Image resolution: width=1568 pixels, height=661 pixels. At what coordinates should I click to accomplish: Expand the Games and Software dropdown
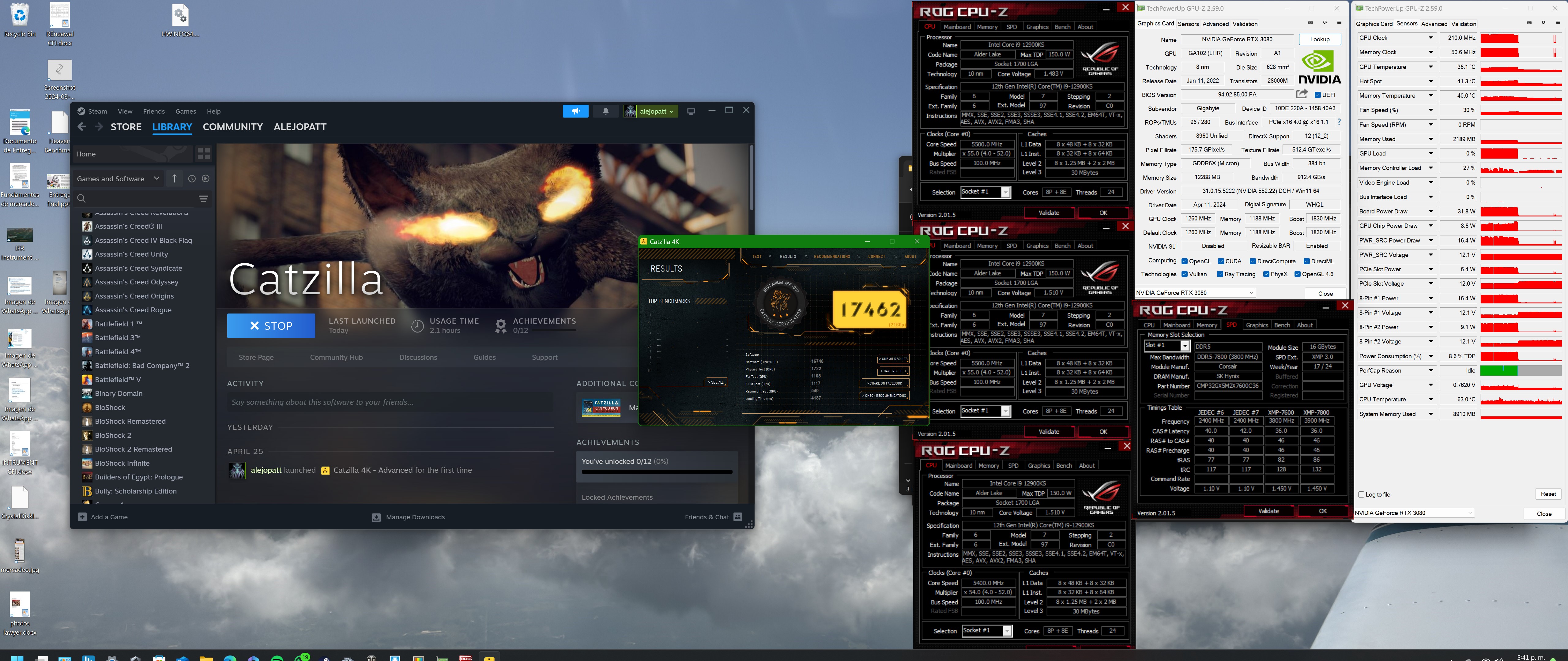coord(118,178)
